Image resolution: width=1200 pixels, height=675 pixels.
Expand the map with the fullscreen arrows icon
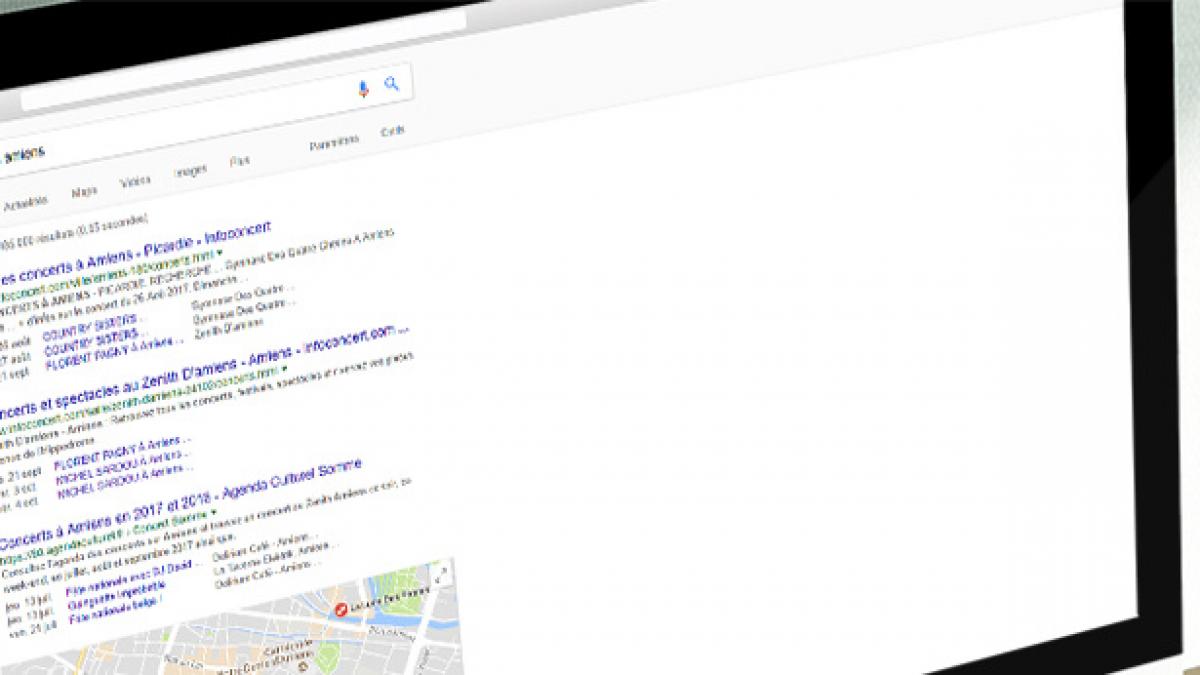click(442, 573)
